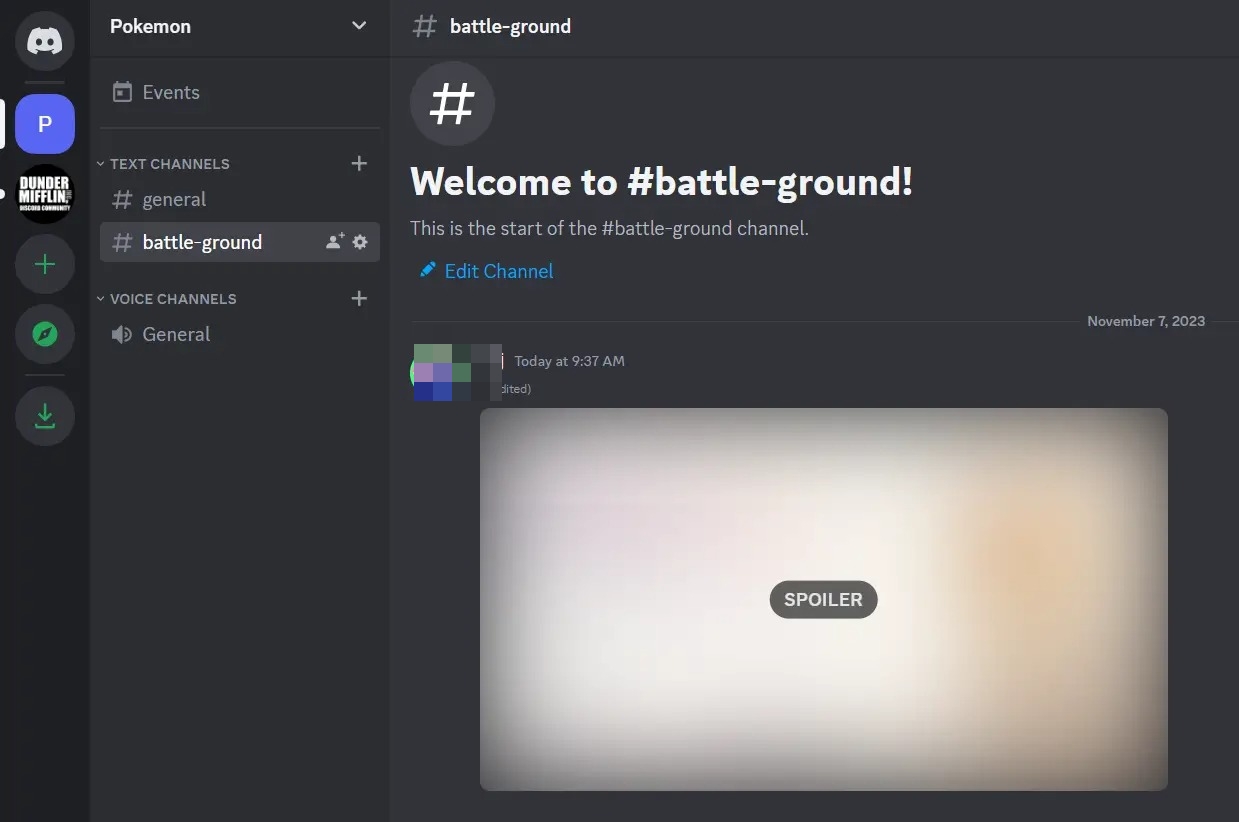Expand the Pokemon server dropdown

click(359, 26)
